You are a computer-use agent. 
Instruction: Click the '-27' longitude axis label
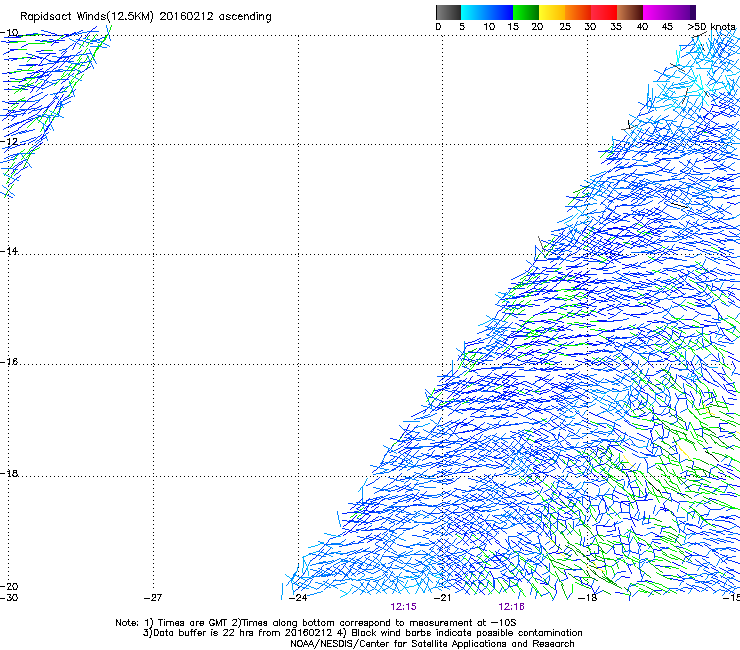153,598
